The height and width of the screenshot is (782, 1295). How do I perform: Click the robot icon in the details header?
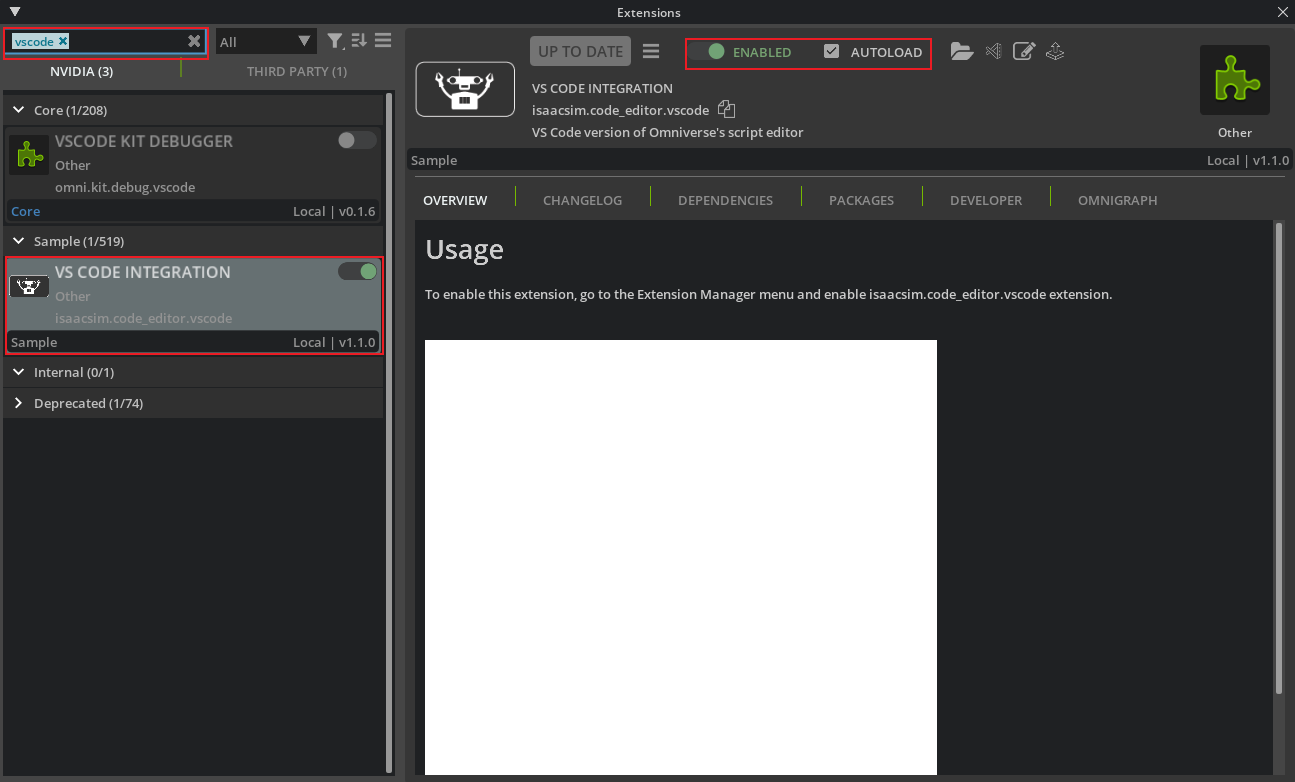465,89
